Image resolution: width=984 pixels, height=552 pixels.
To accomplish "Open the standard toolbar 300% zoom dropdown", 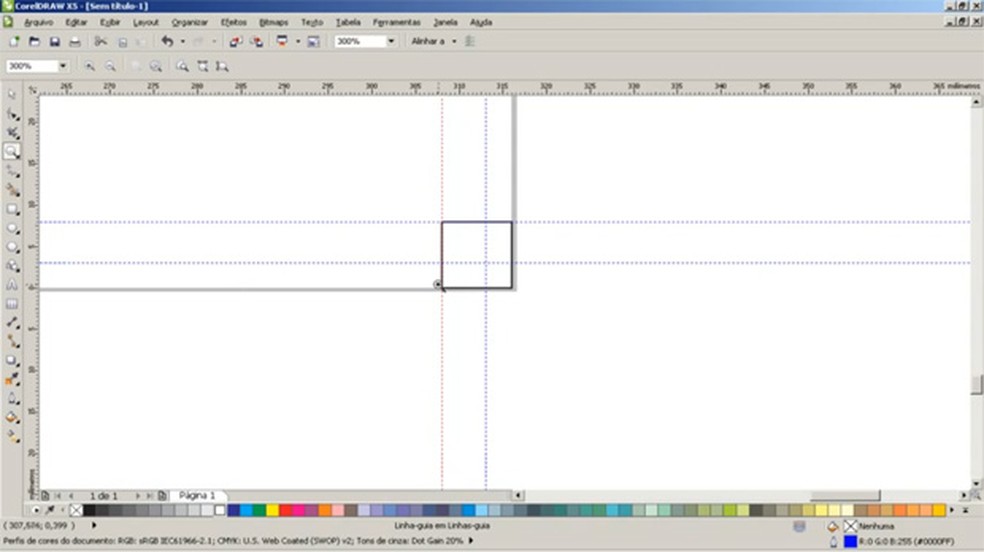I will pyautogui.click(x=391, y=42).
